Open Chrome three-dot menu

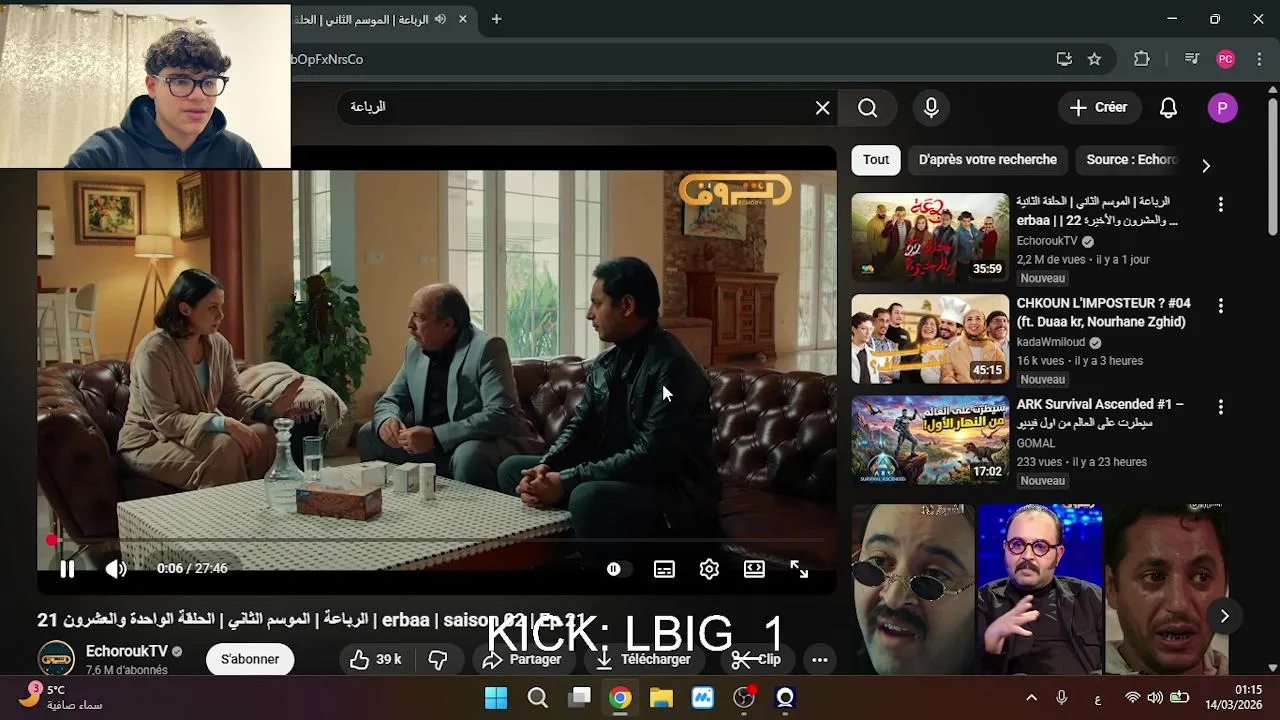pos(1258,59)
